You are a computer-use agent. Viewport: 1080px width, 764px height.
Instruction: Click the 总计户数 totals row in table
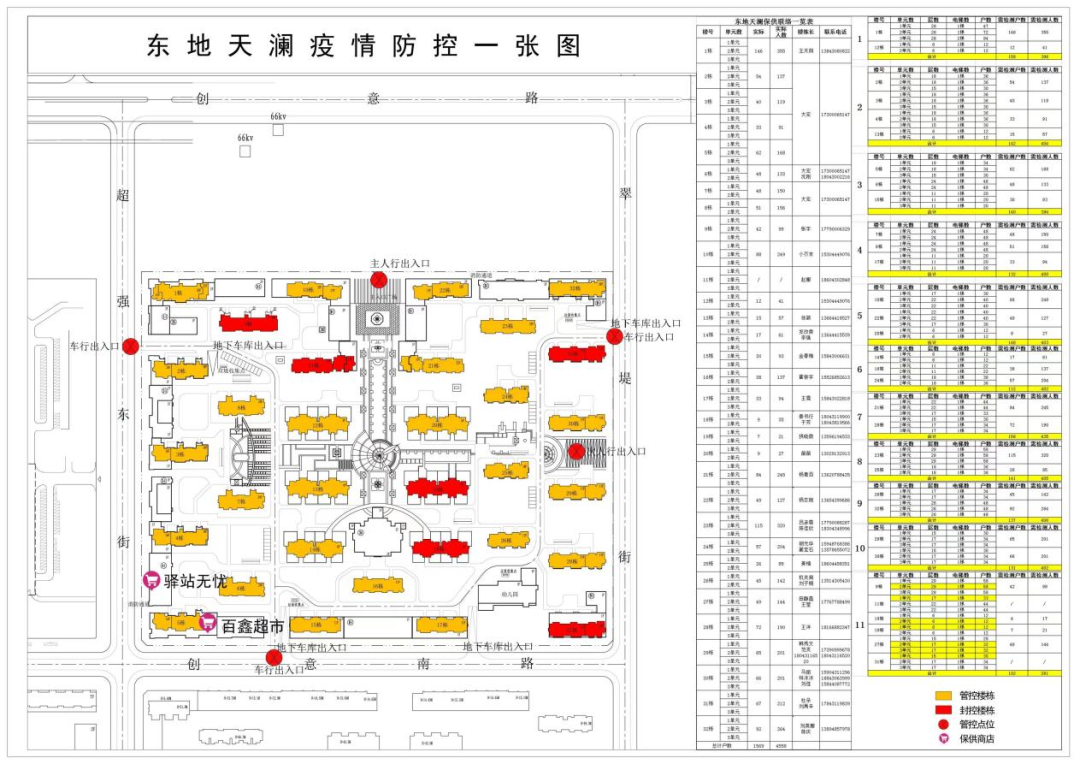click(x=716, y=745)
